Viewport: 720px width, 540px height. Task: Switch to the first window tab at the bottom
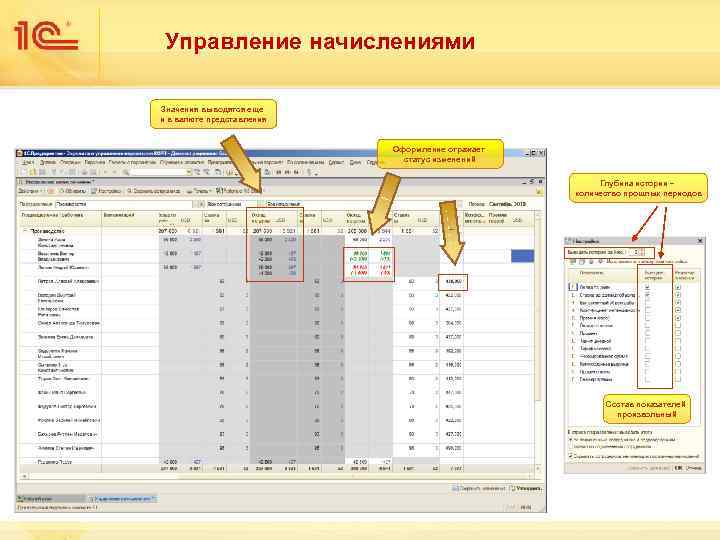pyautogui.click(x=51, y=499)
